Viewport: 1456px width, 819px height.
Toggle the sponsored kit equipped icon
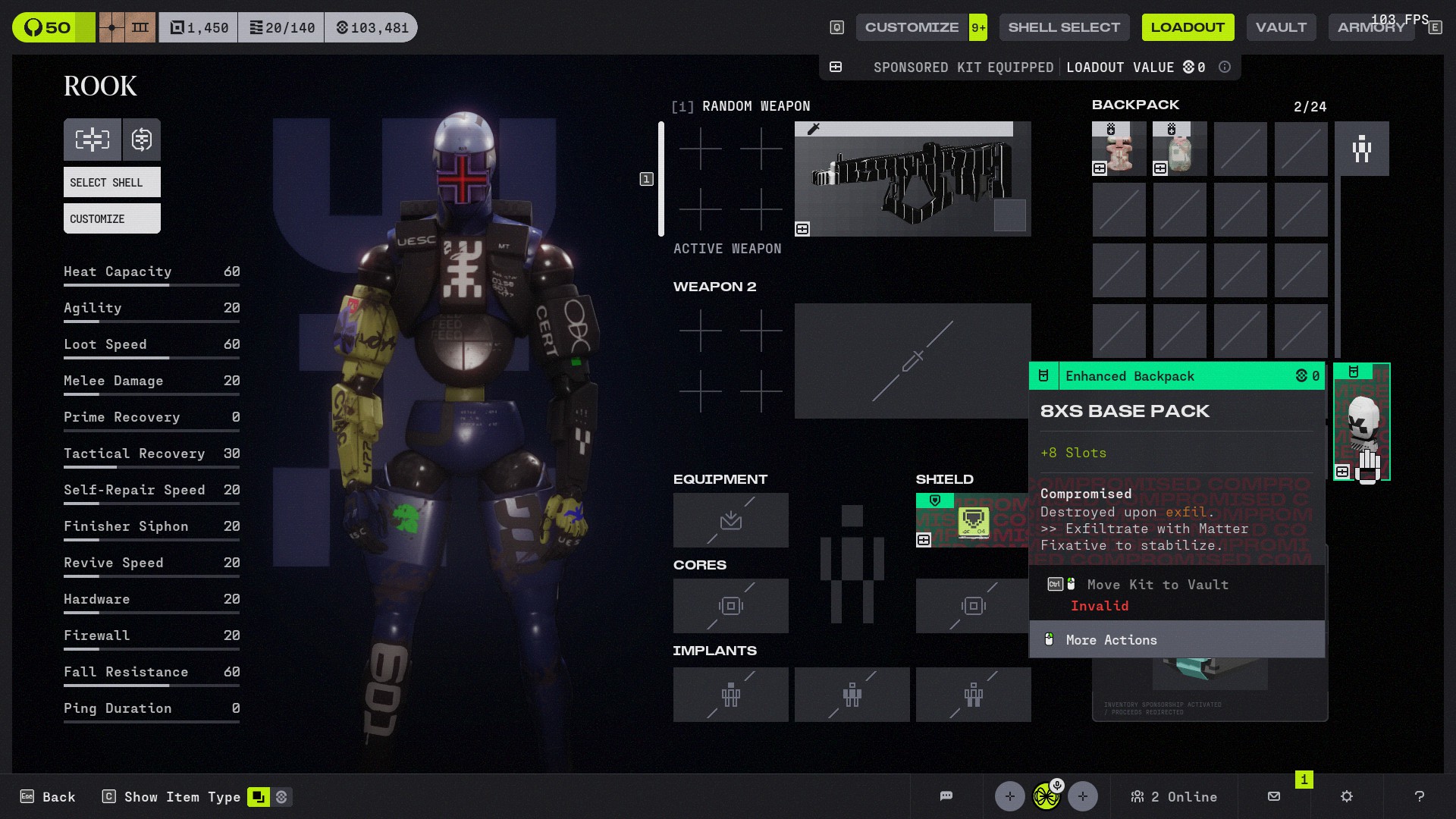[836, 67]
